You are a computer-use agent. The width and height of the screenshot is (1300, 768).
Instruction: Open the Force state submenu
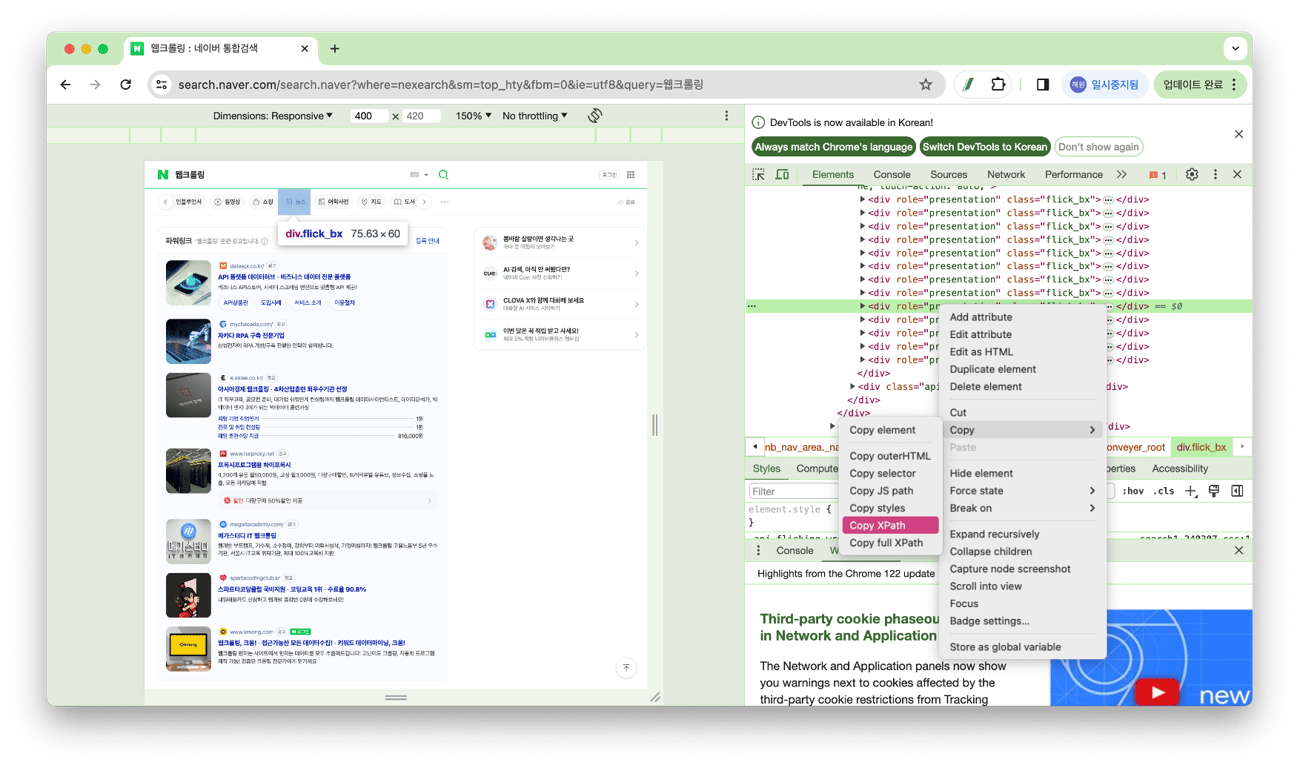[x=1022, y=491]
